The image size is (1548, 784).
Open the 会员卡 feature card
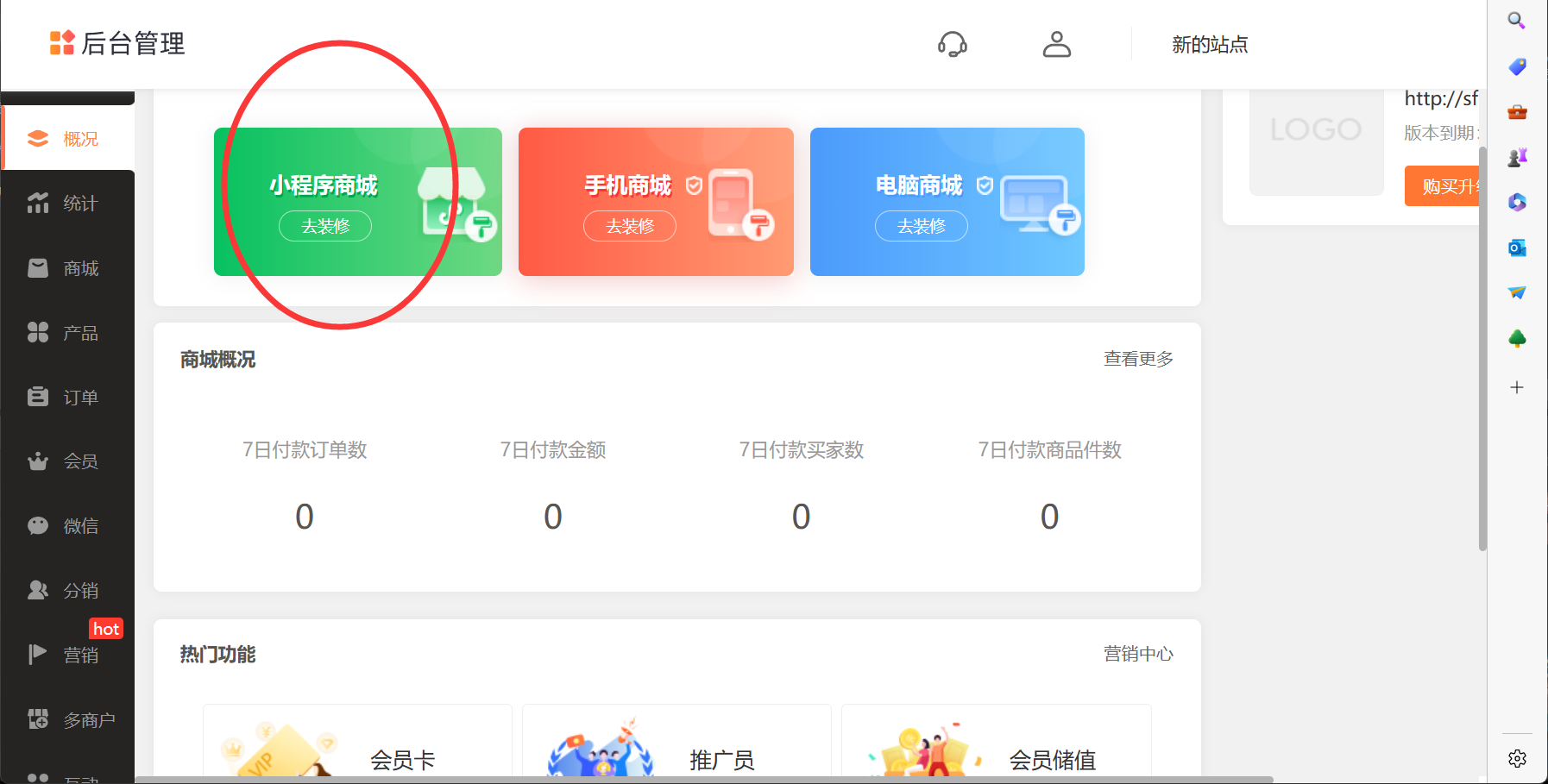[x=357, y=746]
